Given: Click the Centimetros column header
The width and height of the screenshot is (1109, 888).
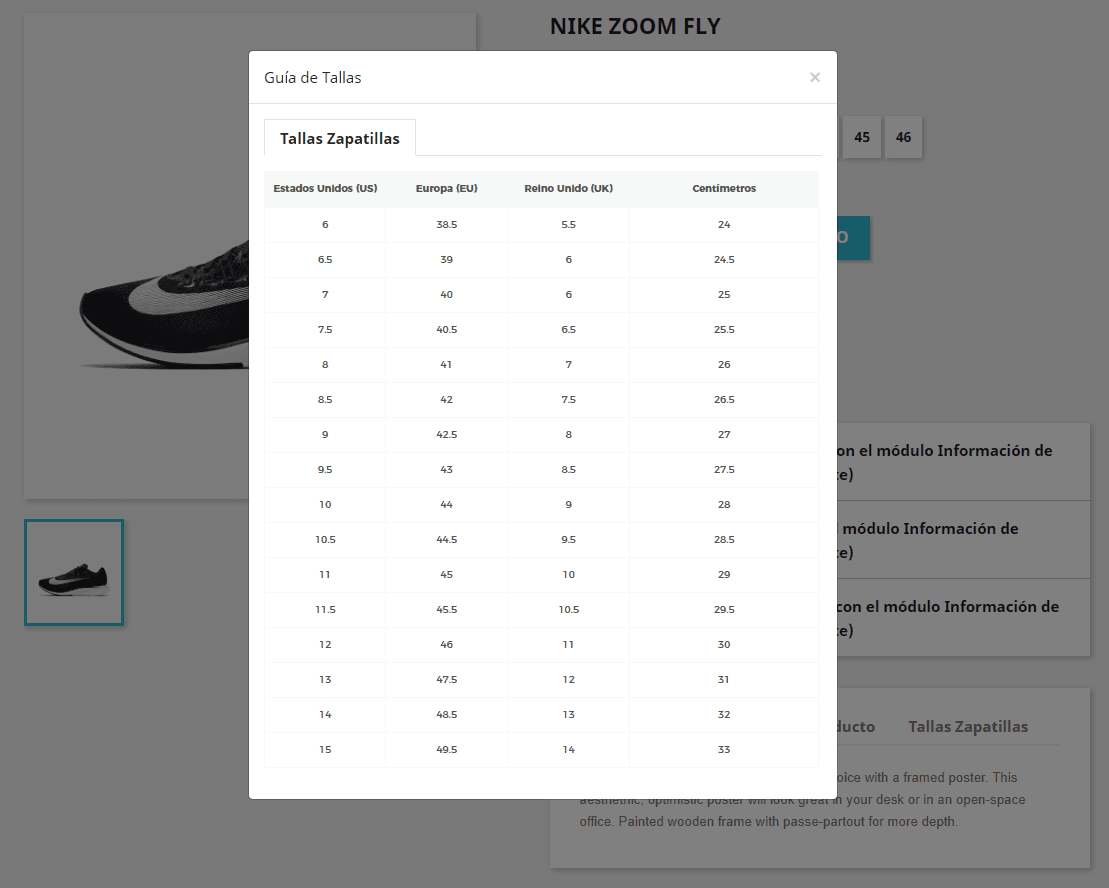Looking at the screenshot, I should click(724, 188).
